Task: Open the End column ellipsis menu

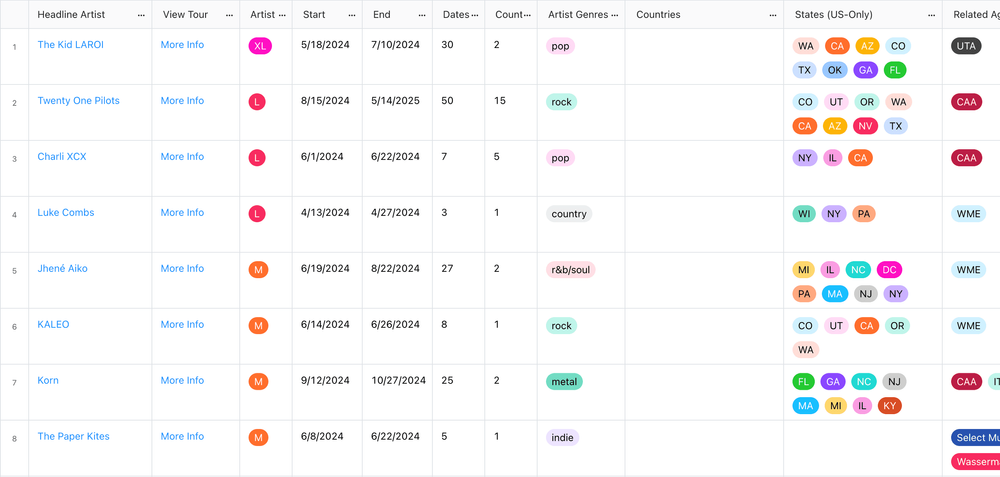Action: [x=422, y=15]
